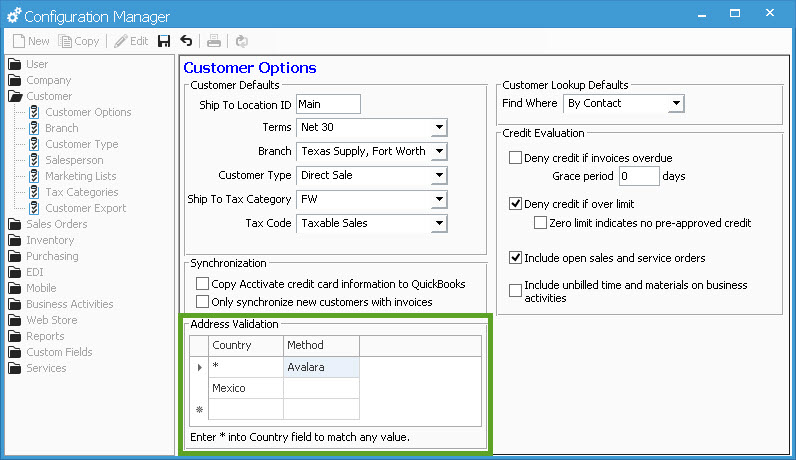
Task: Select Branch under Customer folder
Action: coord(53,128)
